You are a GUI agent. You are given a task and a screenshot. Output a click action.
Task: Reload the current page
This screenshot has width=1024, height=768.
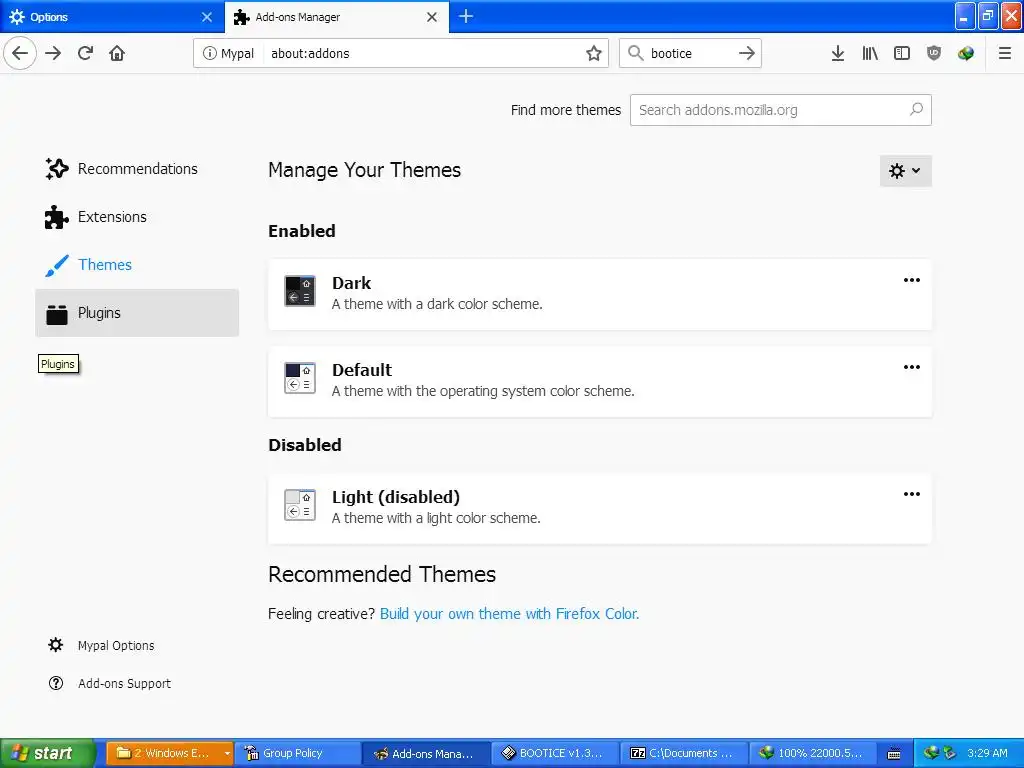85,53
